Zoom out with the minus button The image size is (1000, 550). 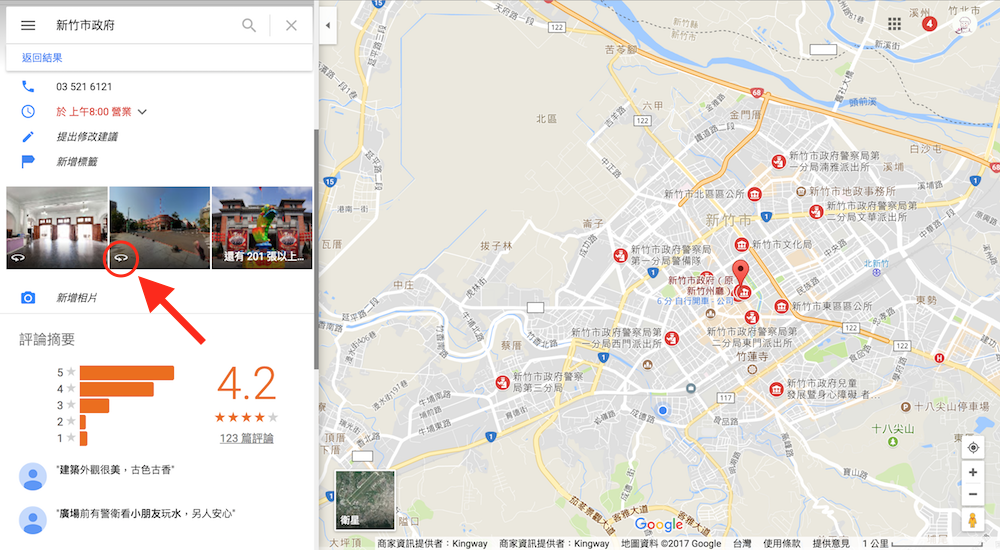[973, 494]
